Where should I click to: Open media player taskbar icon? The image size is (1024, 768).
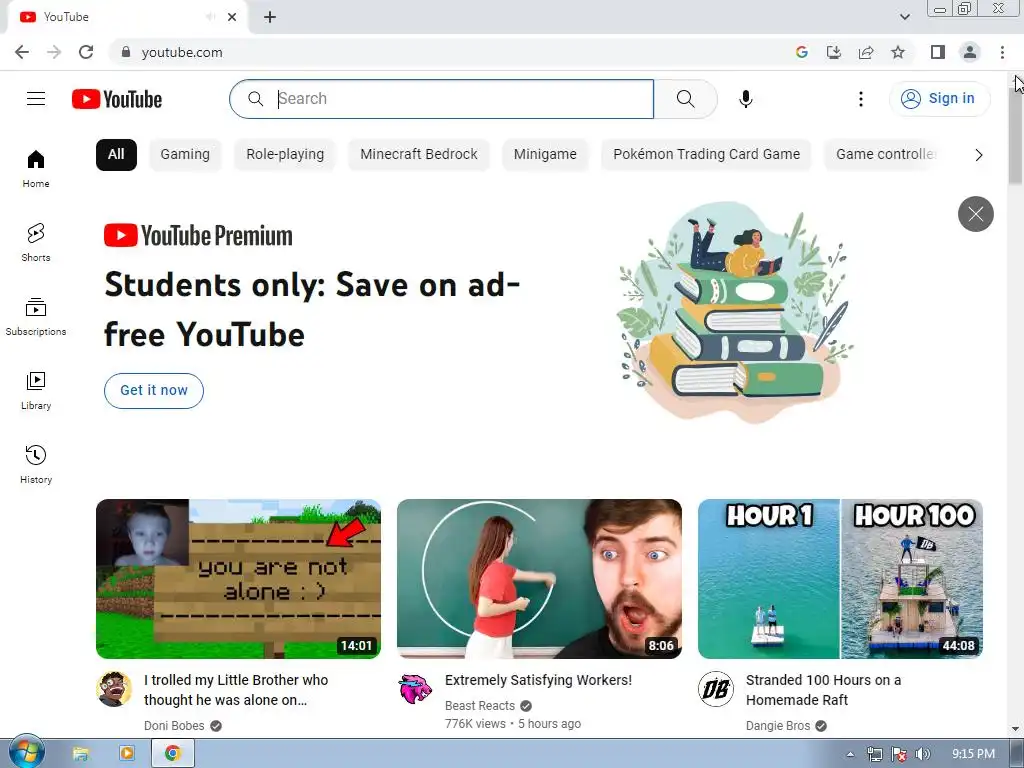pyautogui.click(x=127, y=754)
